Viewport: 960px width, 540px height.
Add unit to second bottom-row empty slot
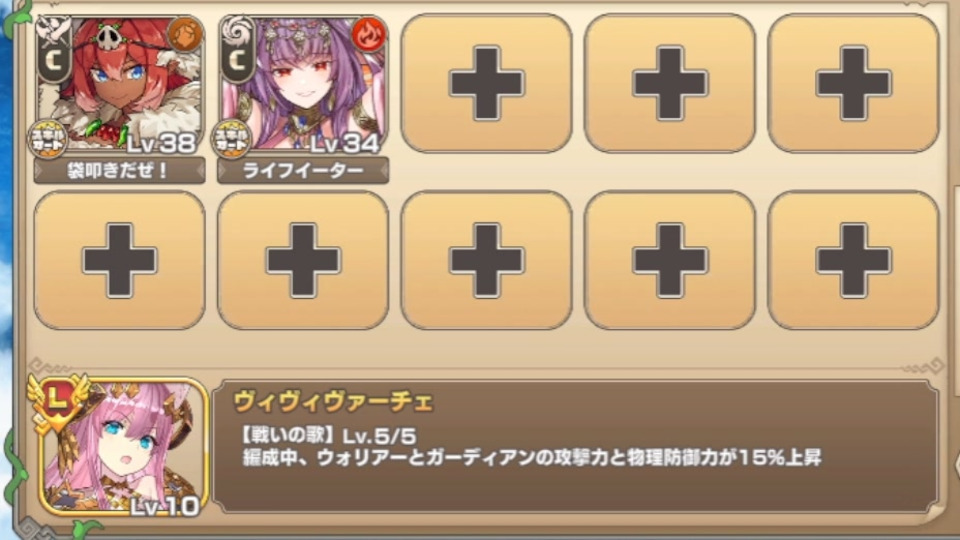click(303, 260)
